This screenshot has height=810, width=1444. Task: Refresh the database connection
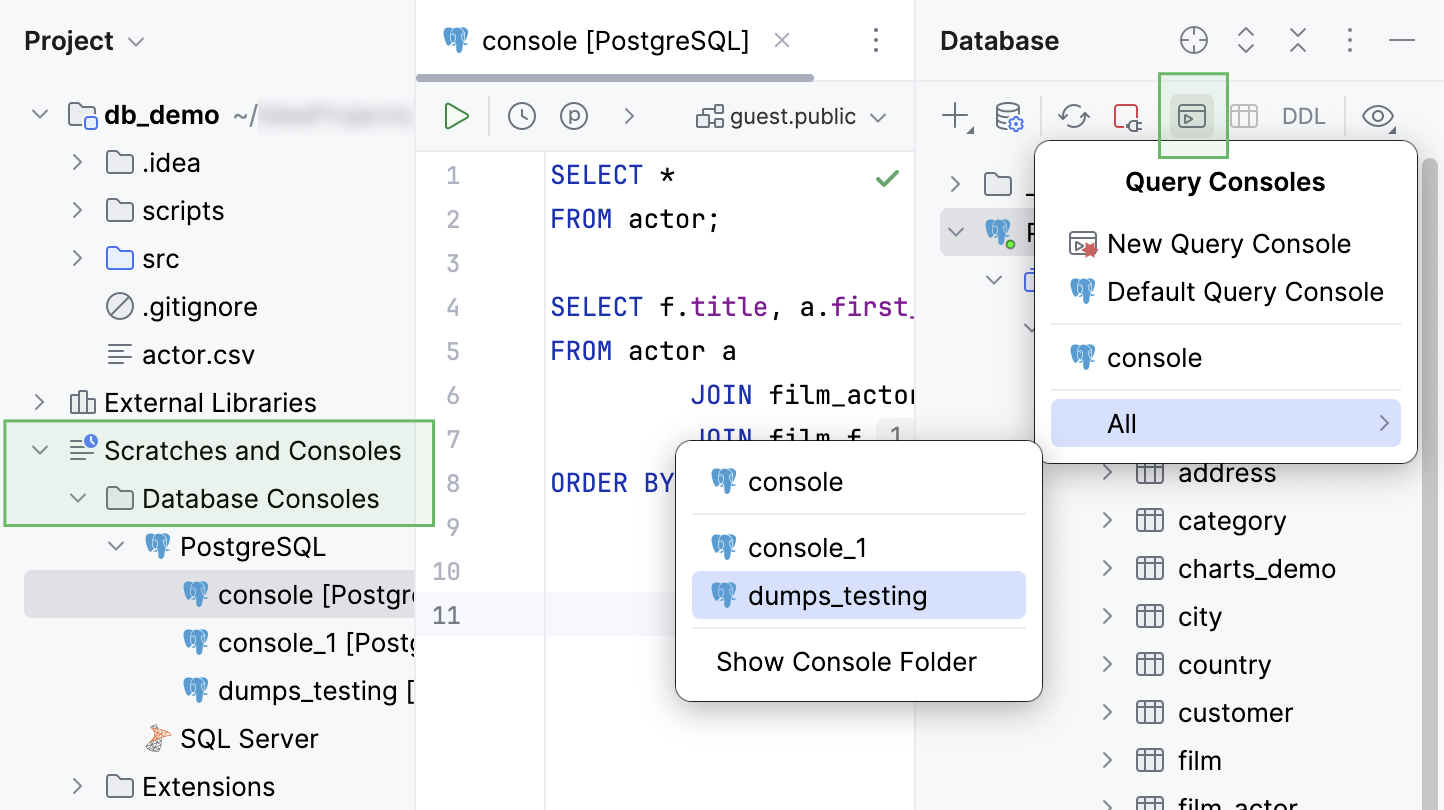[1073, 115]
